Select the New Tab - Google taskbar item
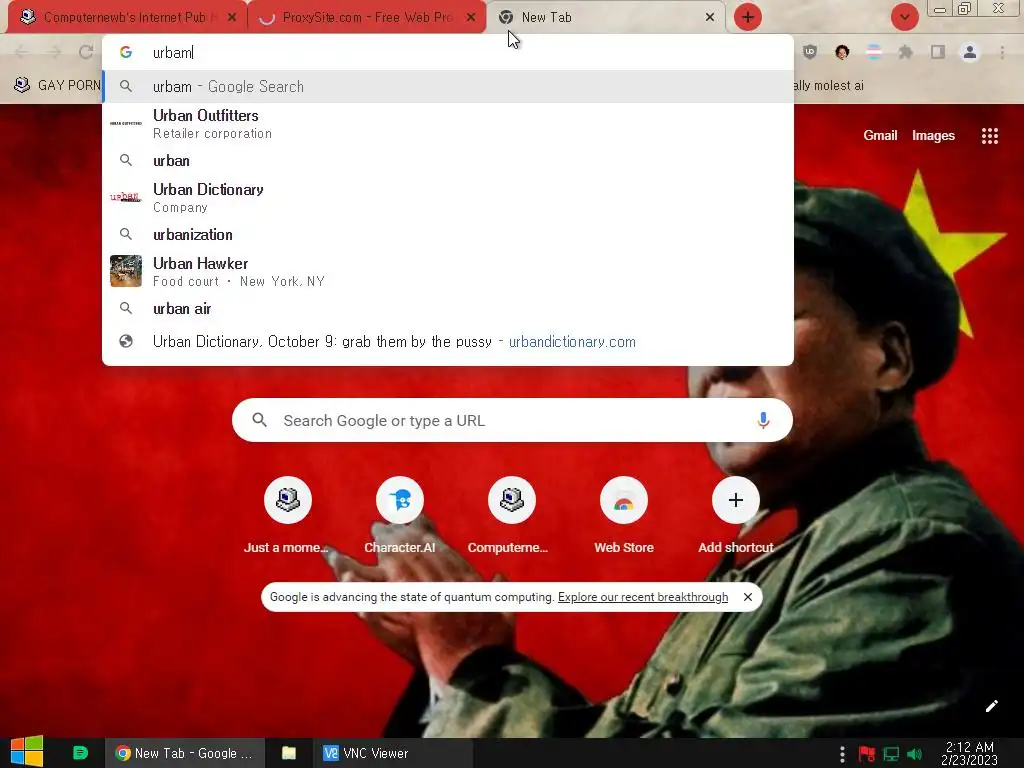Image resolution: width=1024 pixels, height=768 pixels. (185, 753)
